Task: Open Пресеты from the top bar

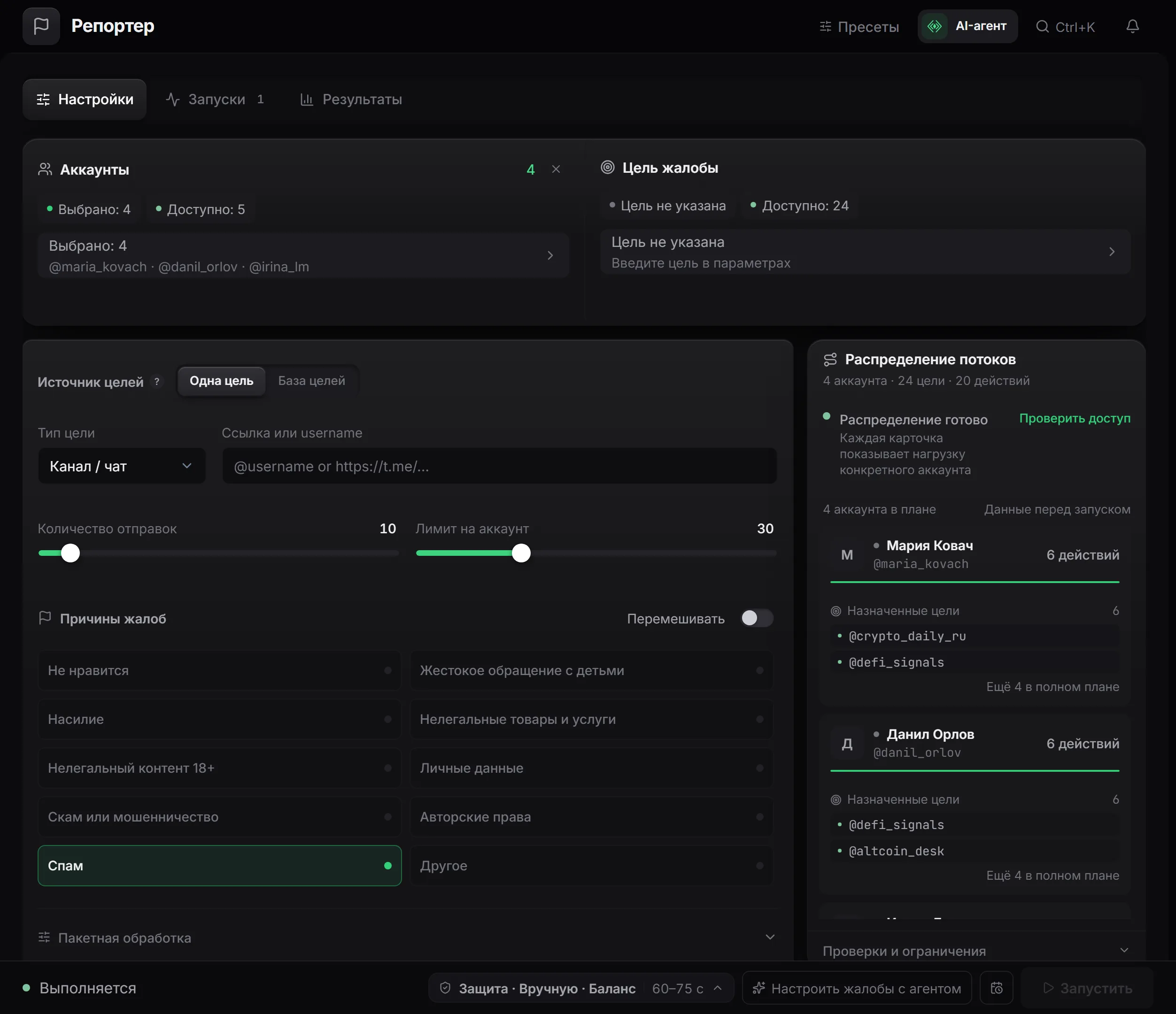Action: (859, 27)
